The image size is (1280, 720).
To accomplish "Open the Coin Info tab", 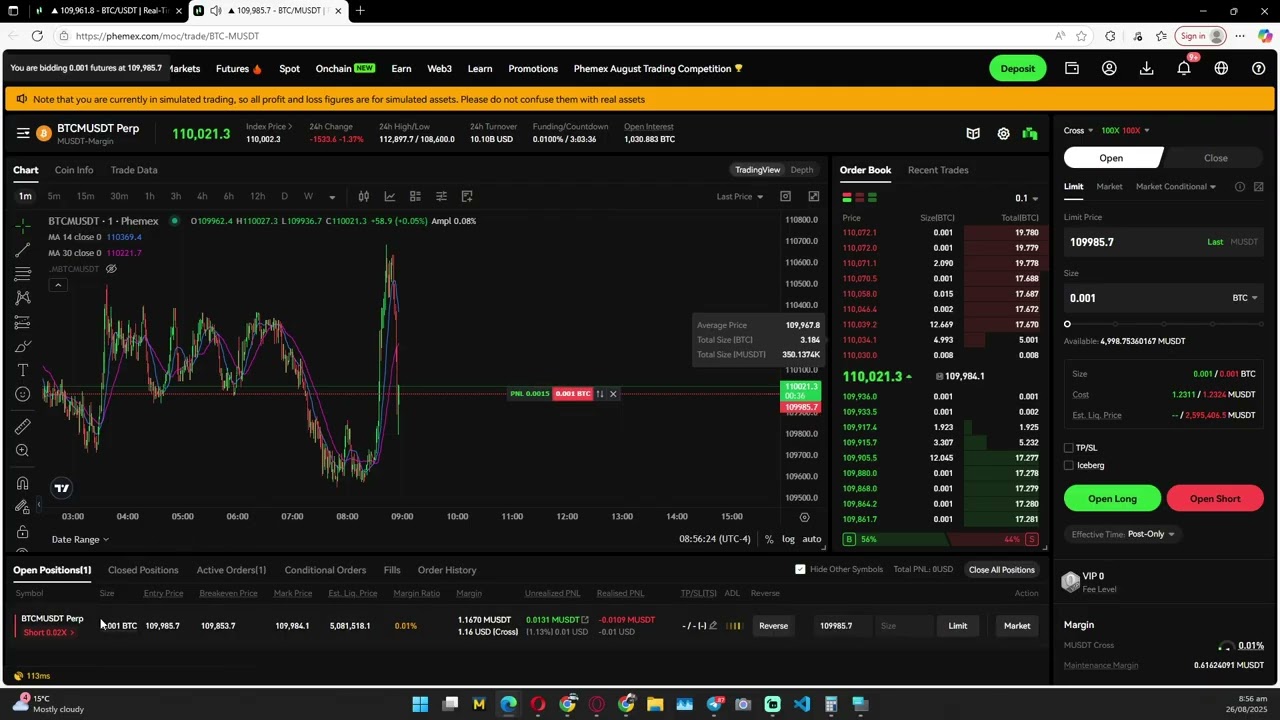I will click(x=74, y=170).
